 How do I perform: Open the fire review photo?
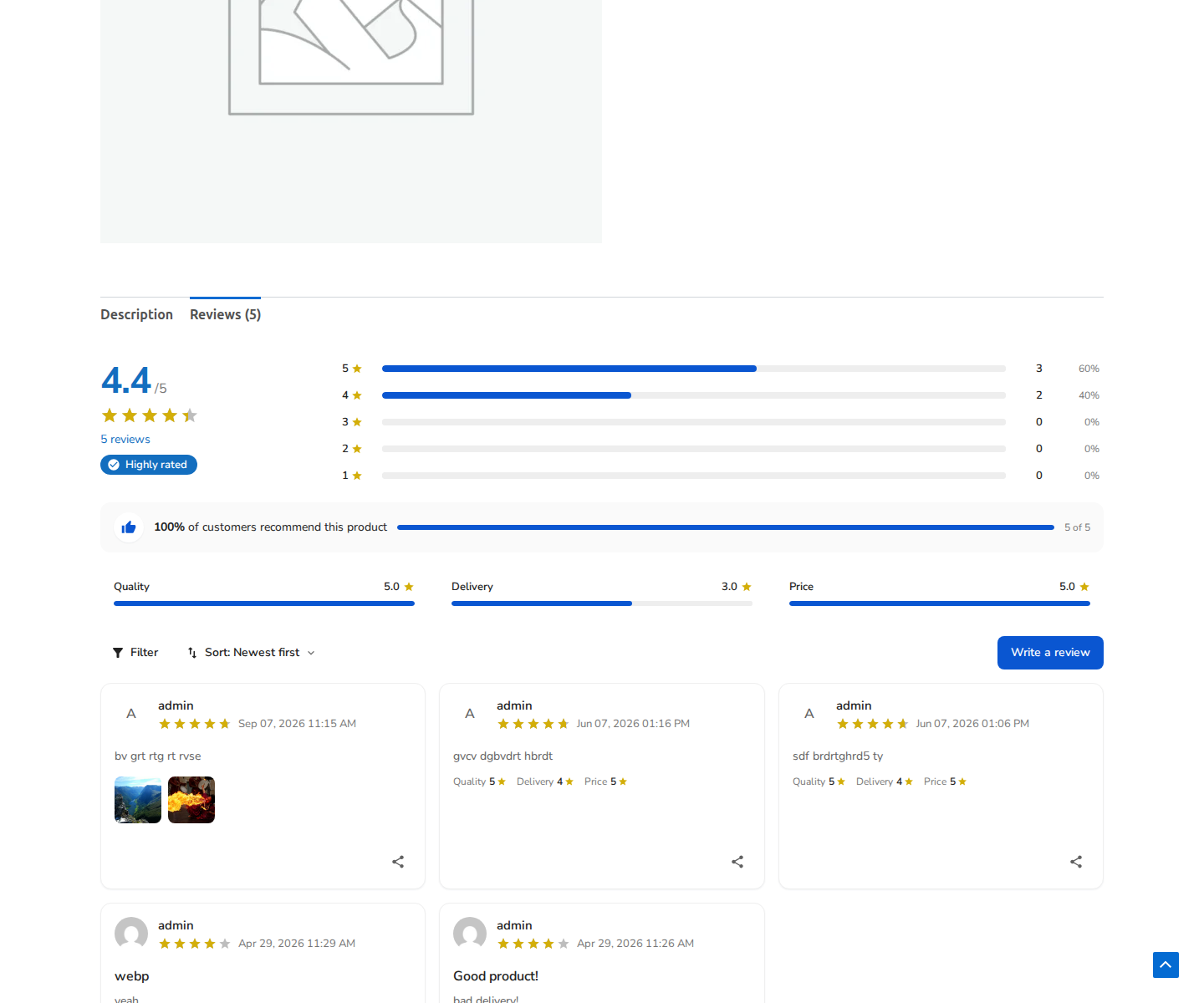tap(191, 800)
